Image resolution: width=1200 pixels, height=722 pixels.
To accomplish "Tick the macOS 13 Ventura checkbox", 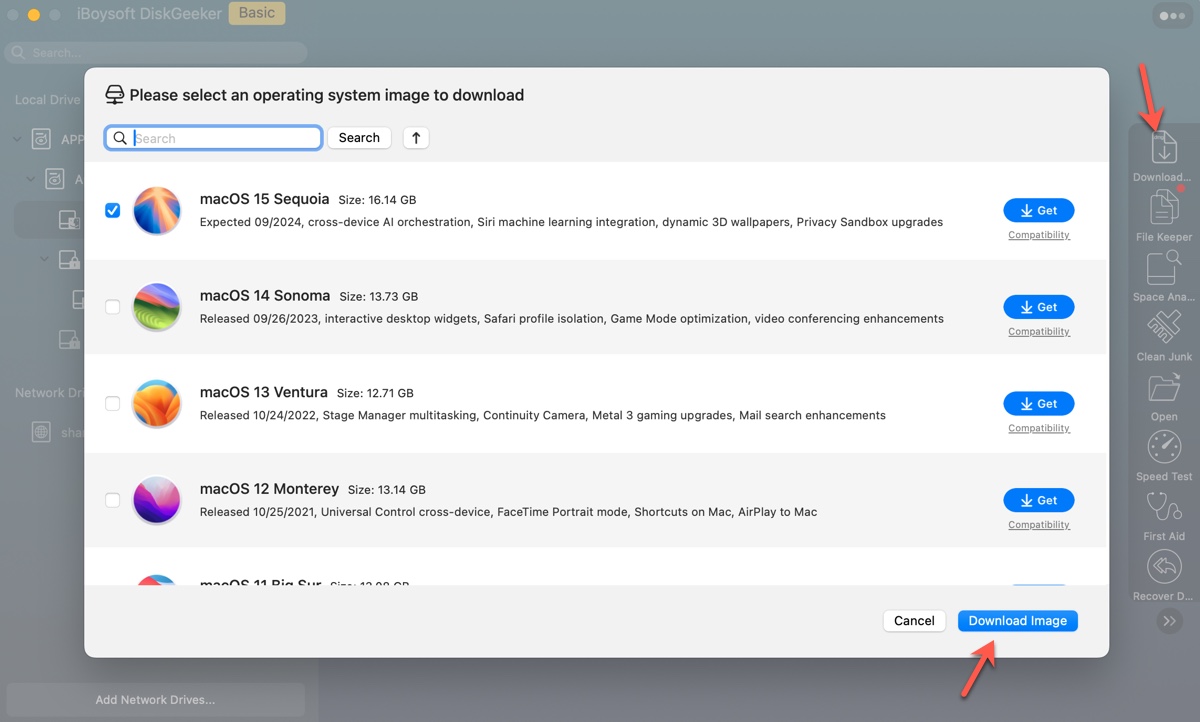I will coord(113,403).
